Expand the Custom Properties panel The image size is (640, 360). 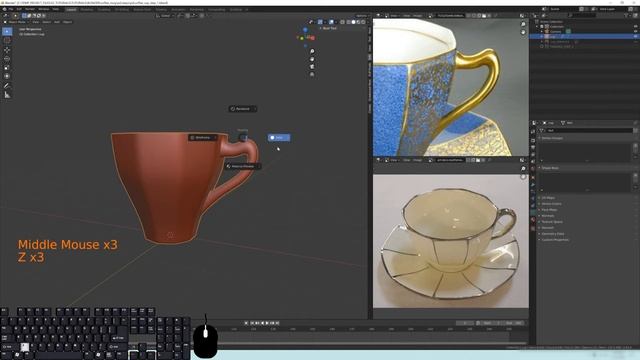(x=555, y=240)
